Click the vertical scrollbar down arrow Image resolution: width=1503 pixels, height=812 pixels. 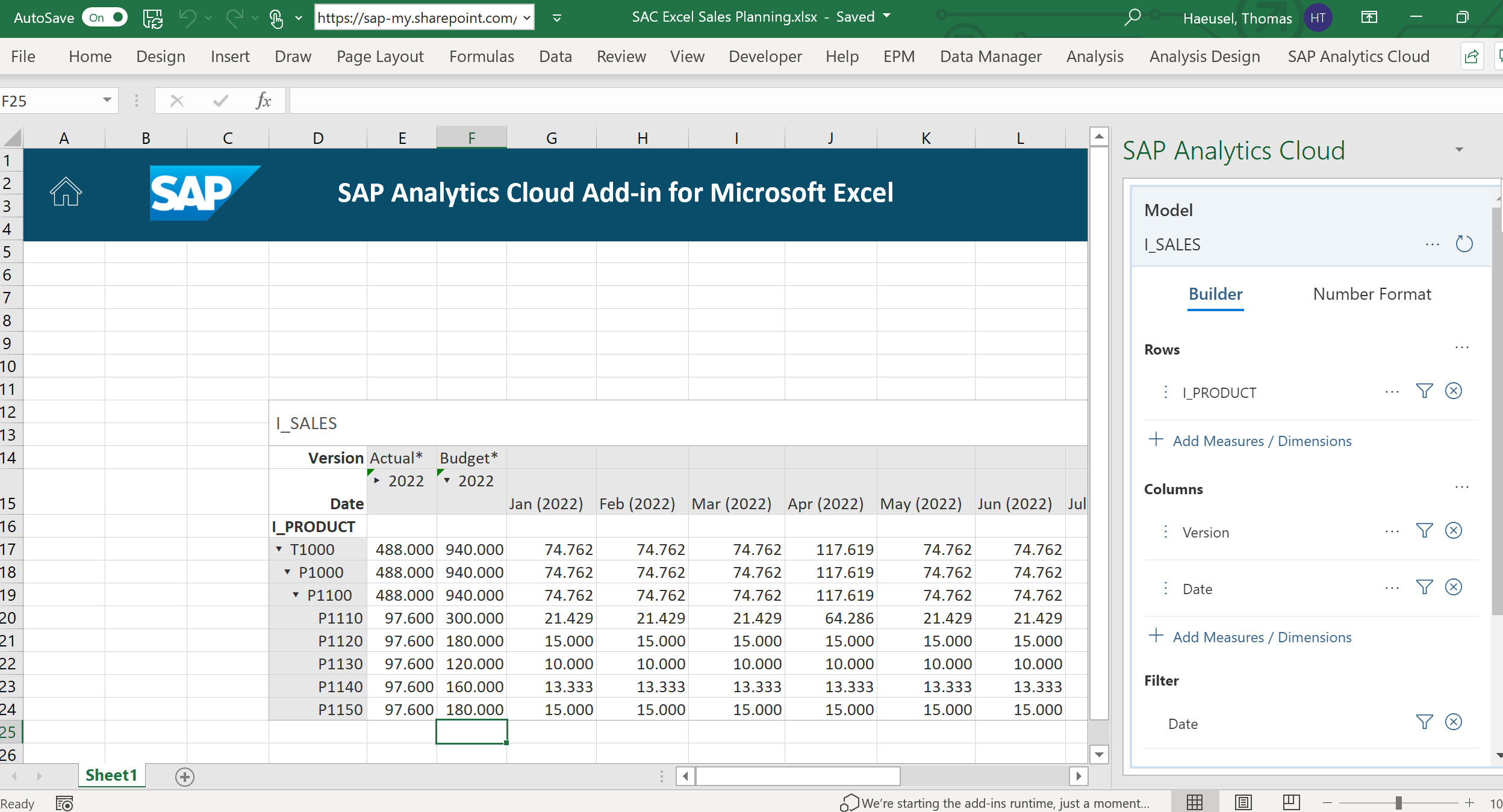[x=1100, y=754]
